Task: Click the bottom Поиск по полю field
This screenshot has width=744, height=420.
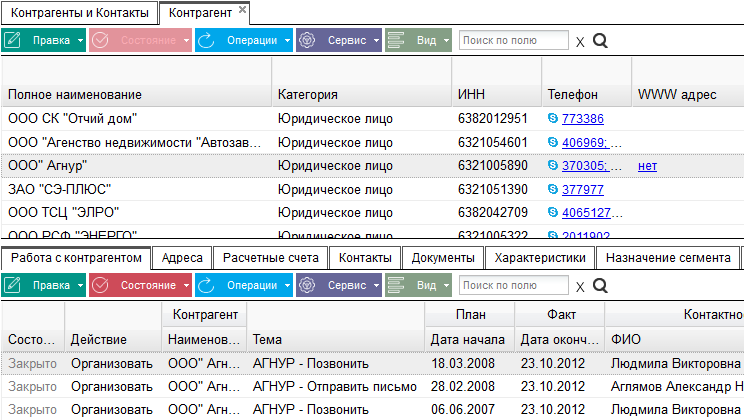Action: (x=513, y=285)
